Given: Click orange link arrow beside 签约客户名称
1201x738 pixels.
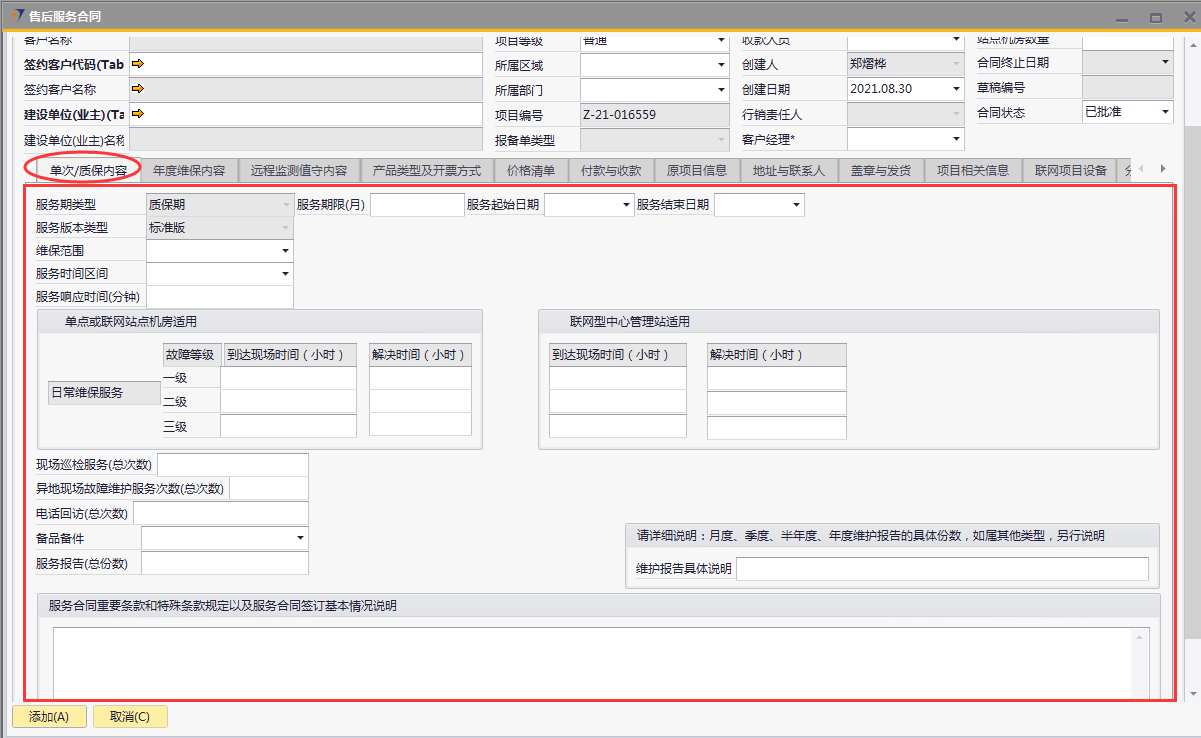Looking at the screenshot, I should (x=138, y=89).
